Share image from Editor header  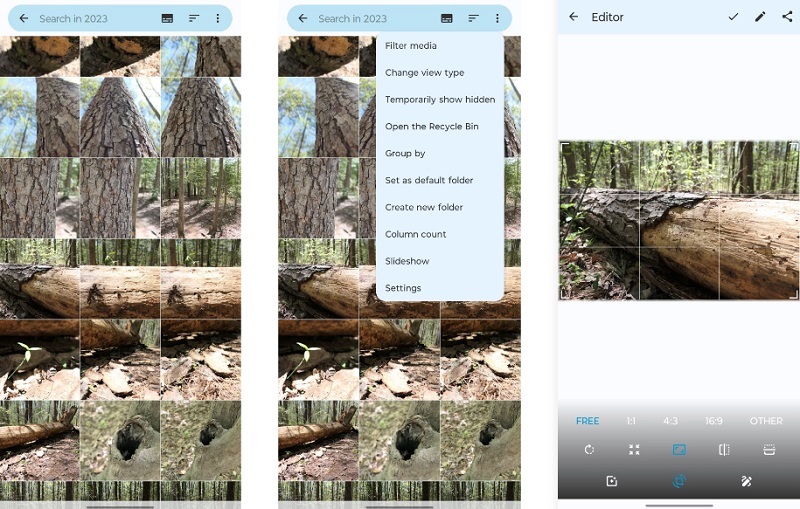pyautogui.click(x=787, y=17)
